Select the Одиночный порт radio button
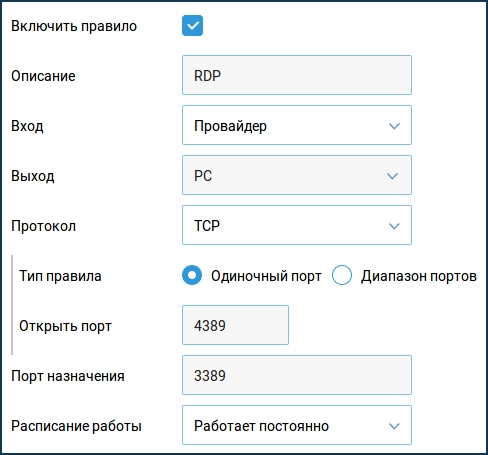The image size is (488, 455). pos(192,275)
